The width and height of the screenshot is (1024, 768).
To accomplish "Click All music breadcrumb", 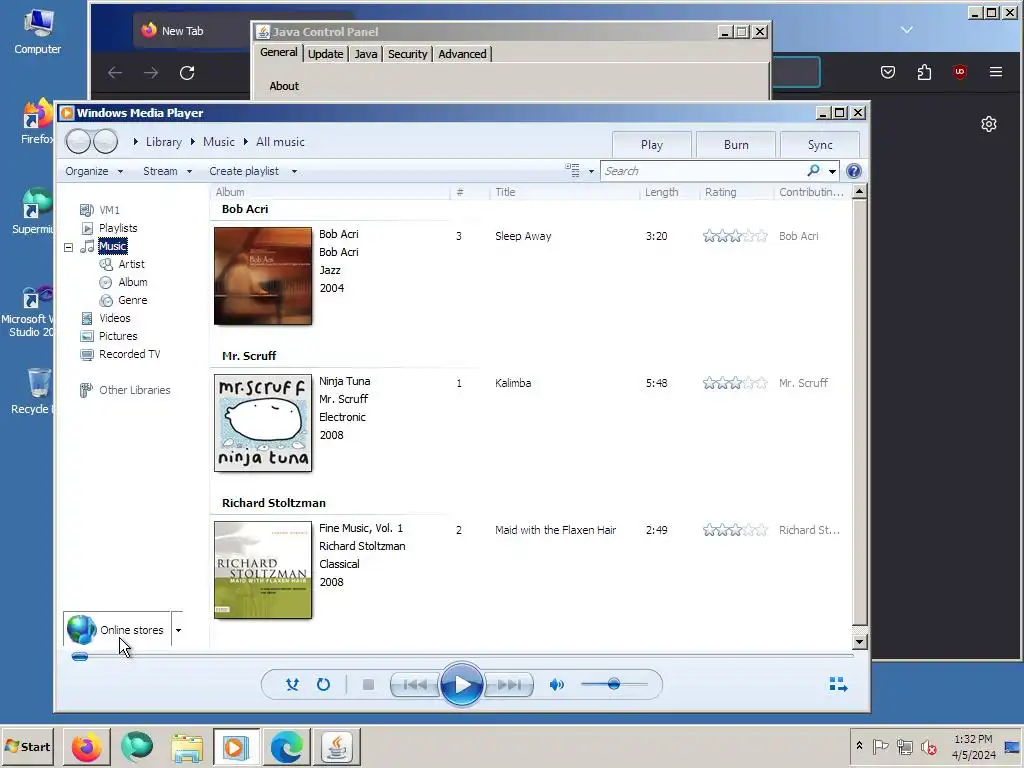I will (x=280, y=142).
